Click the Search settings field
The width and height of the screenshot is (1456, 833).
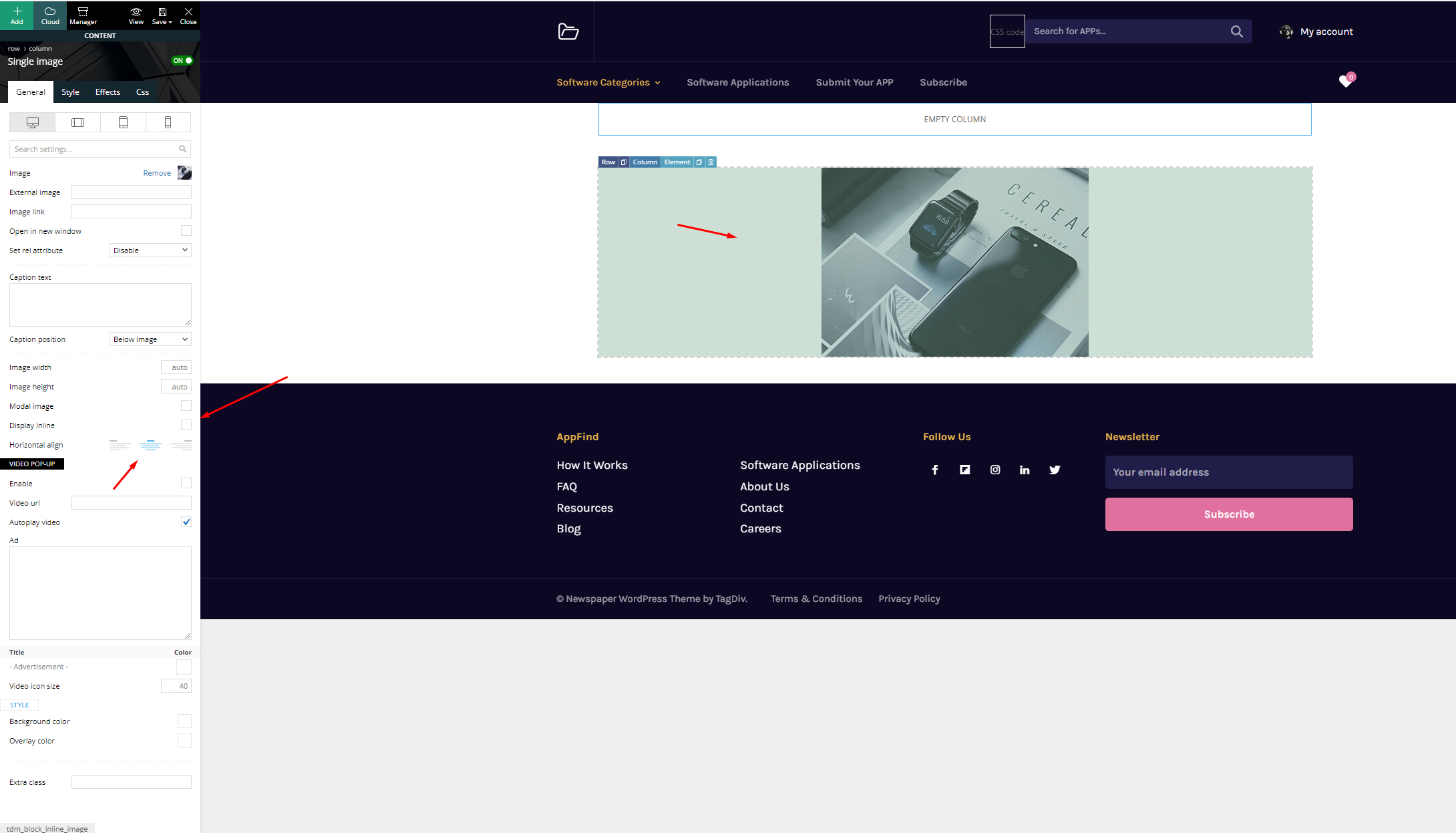pos(100,149)
